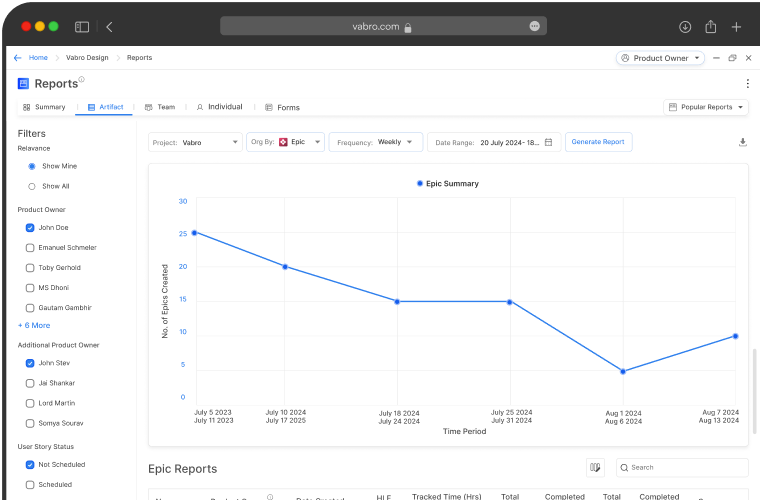Click the download report icon

coord(743,142)
